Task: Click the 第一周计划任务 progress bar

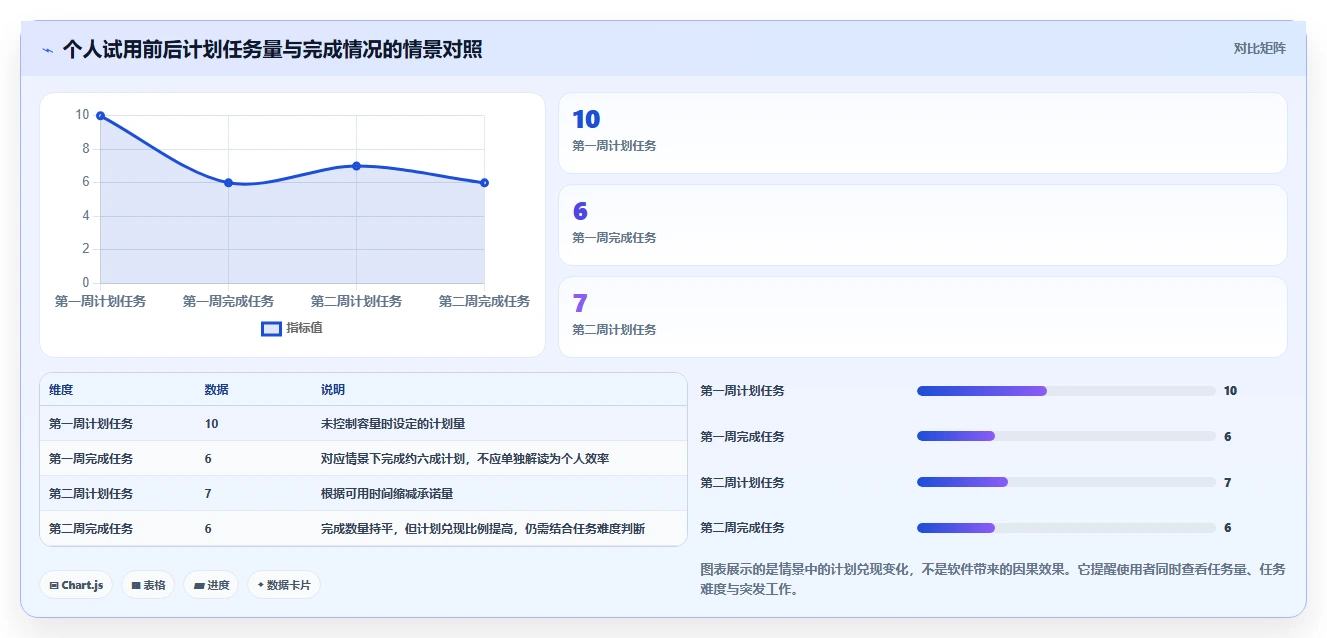Action: (1066, 391)
